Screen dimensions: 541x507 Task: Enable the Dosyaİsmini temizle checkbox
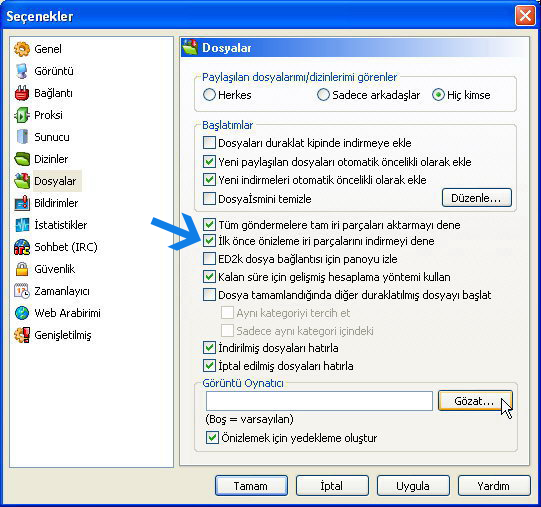point(209,199)
